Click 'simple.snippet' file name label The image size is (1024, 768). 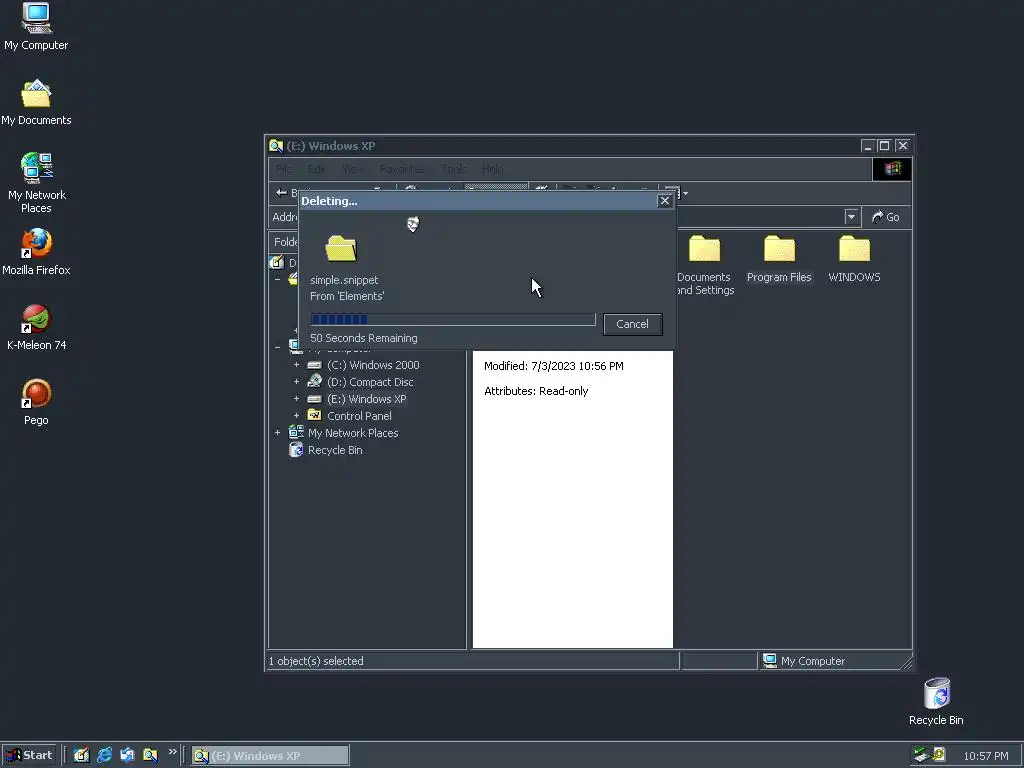344,280
